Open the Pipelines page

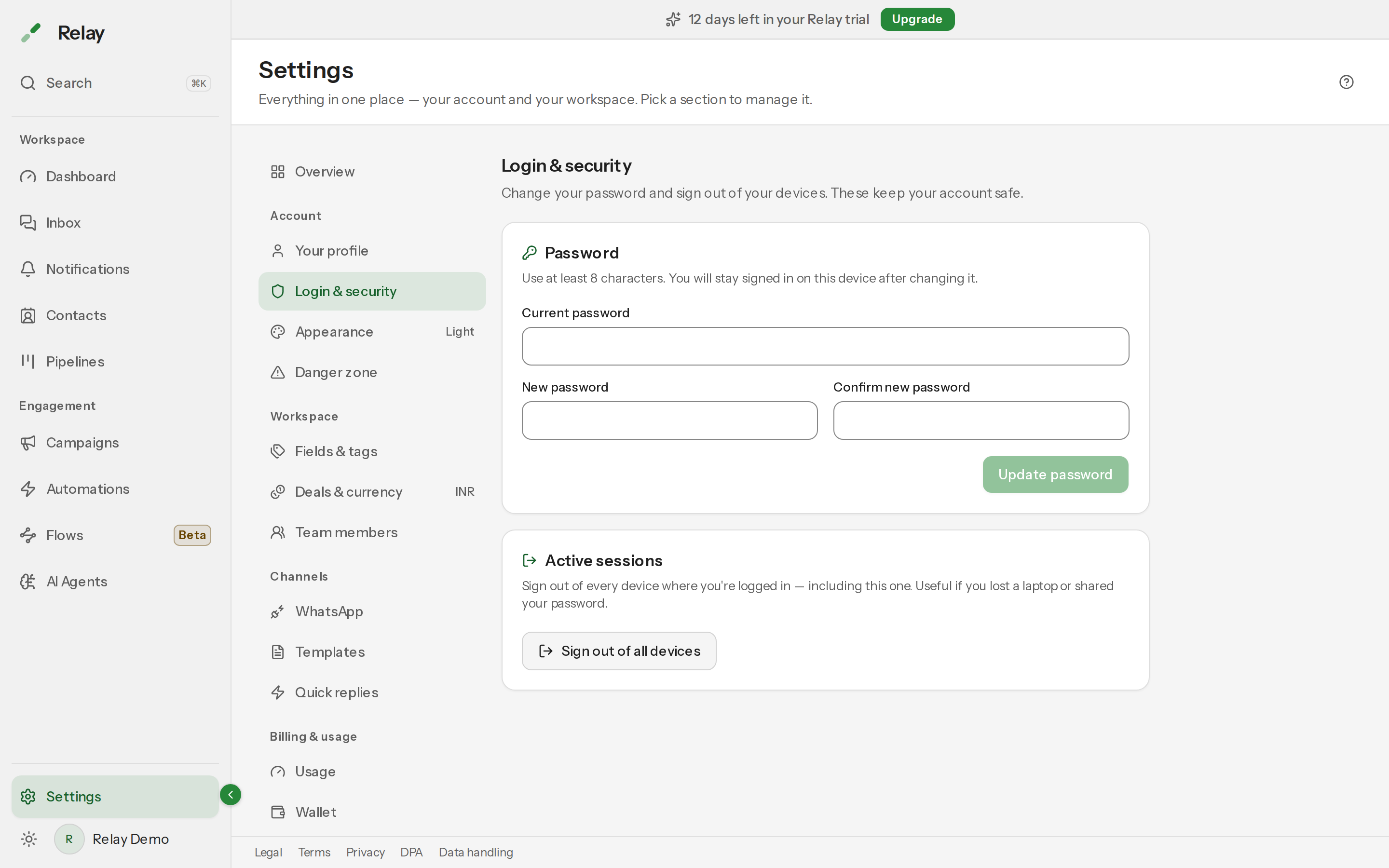[x=115, y=361]
